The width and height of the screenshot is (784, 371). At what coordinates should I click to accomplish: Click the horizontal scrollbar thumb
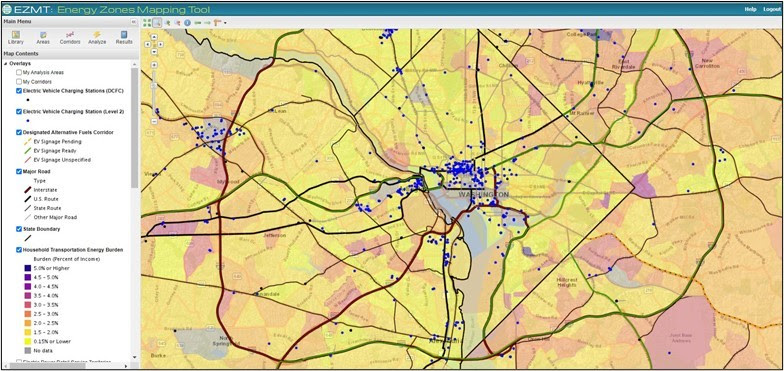coord(48,366)
